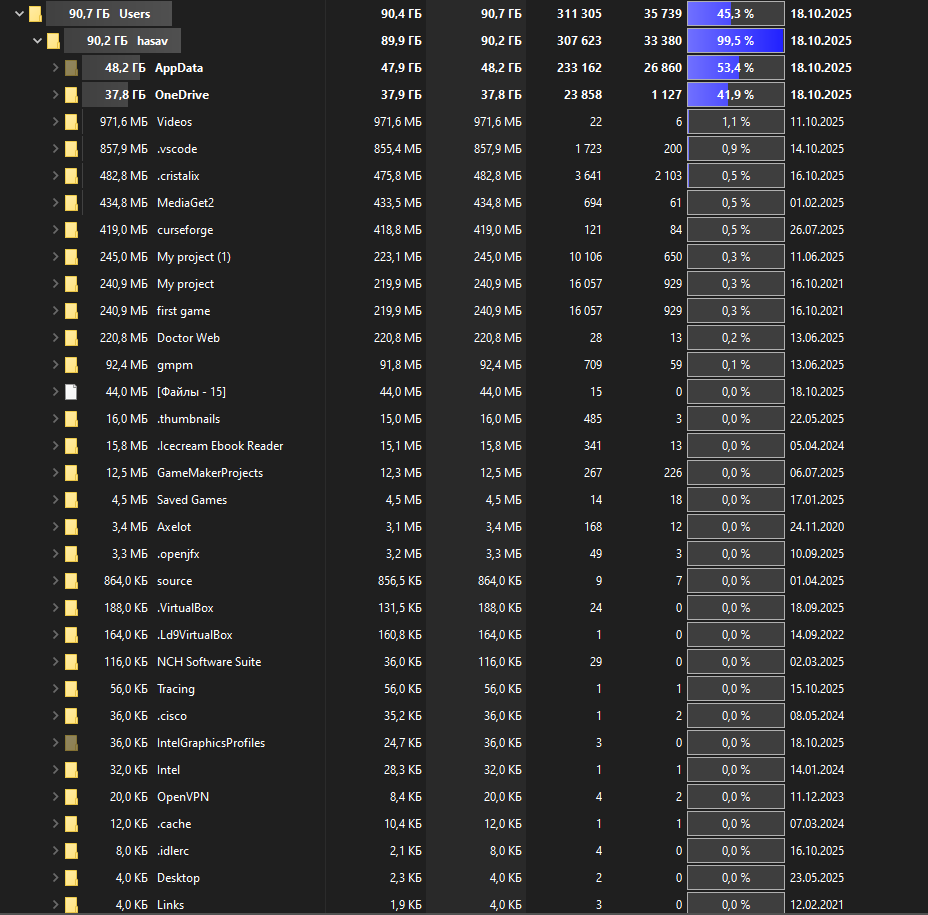Viewport: 928px width, 915px height.
Task: Click the Doctor Web folder icon
Action: [71, 338]
